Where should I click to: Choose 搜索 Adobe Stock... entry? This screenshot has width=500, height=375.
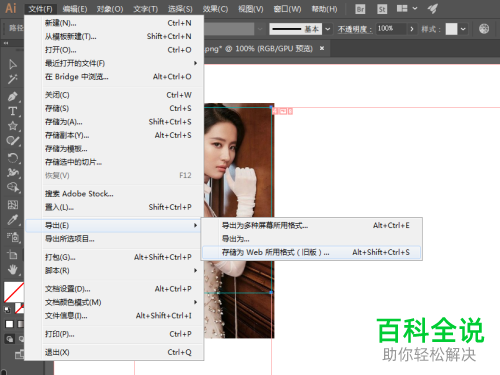114,194
